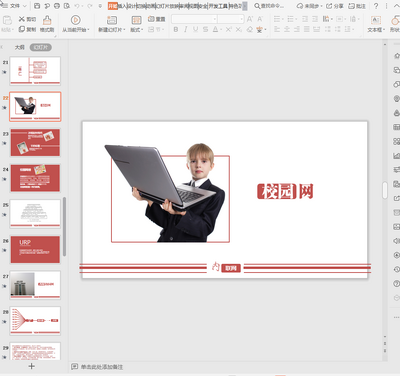Click 'Click to add notes' text area
400x376 pixels.
[102, 367]
